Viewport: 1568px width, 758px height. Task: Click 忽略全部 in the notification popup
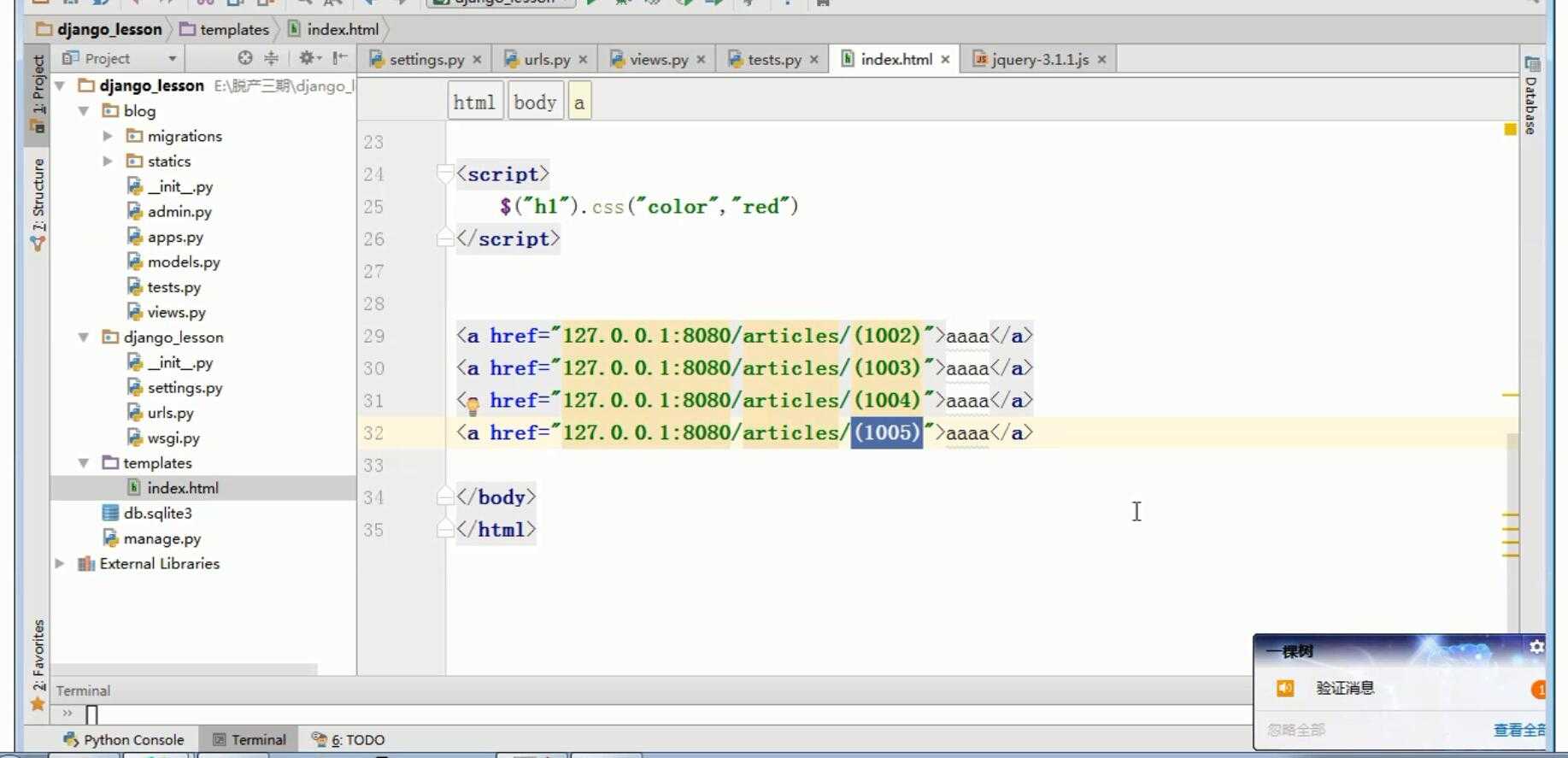(x=1296, y=730)
